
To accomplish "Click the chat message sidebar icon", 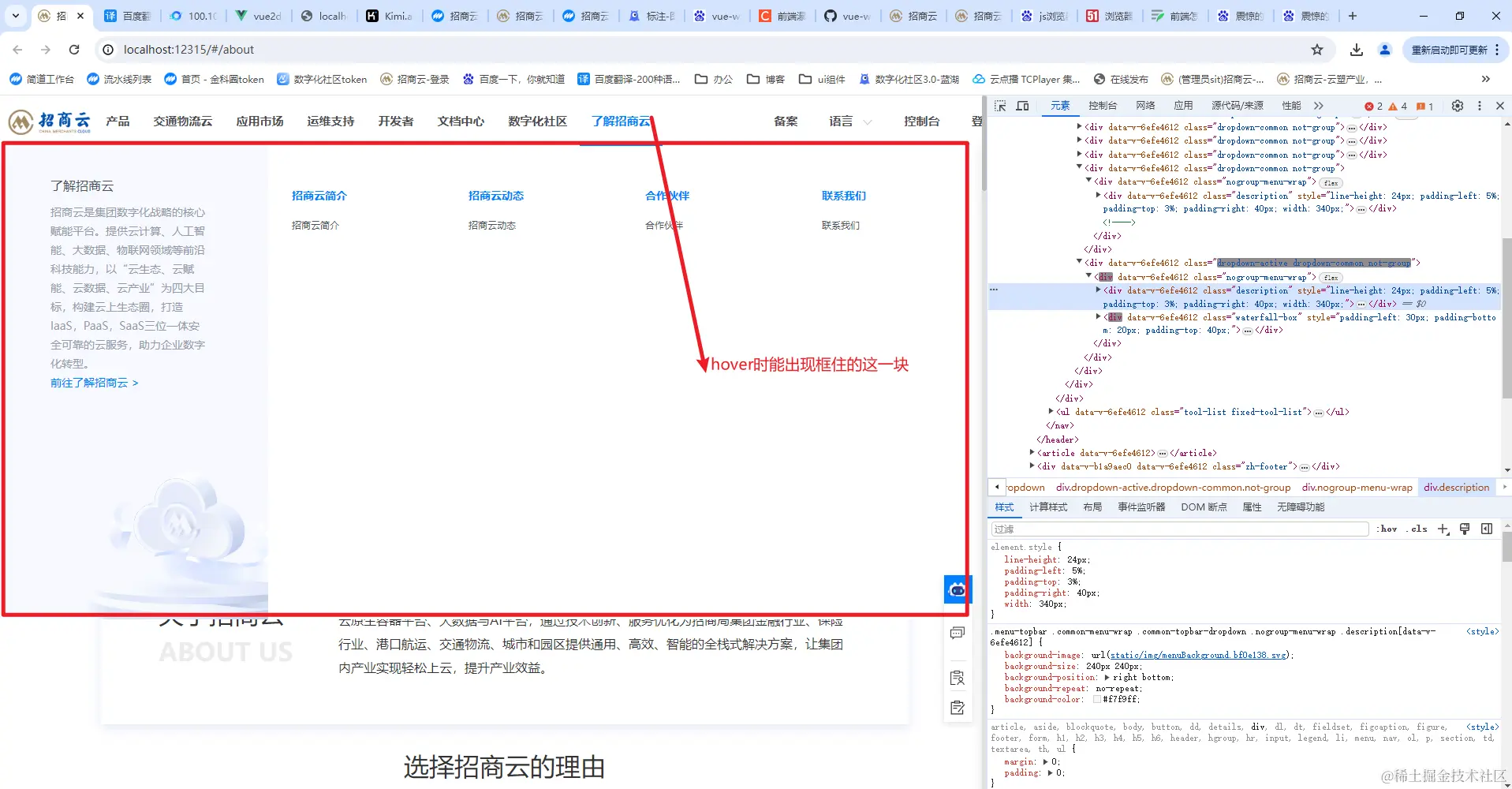I will [x=958, y=633].
